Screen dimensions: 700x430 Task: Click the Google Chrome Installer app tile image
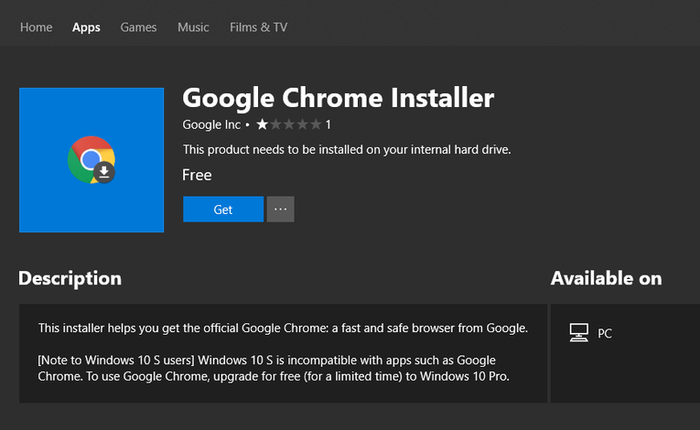tap(92, 160)
